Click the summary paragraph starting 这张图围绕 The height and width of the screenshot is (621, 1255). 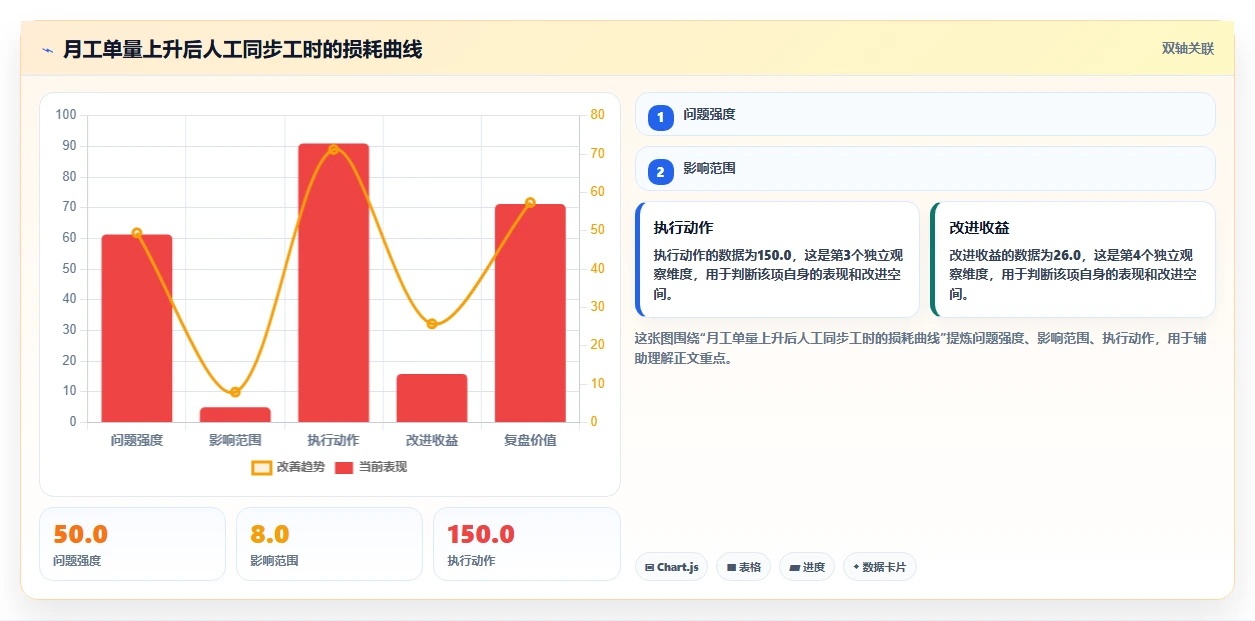[921, 348]
